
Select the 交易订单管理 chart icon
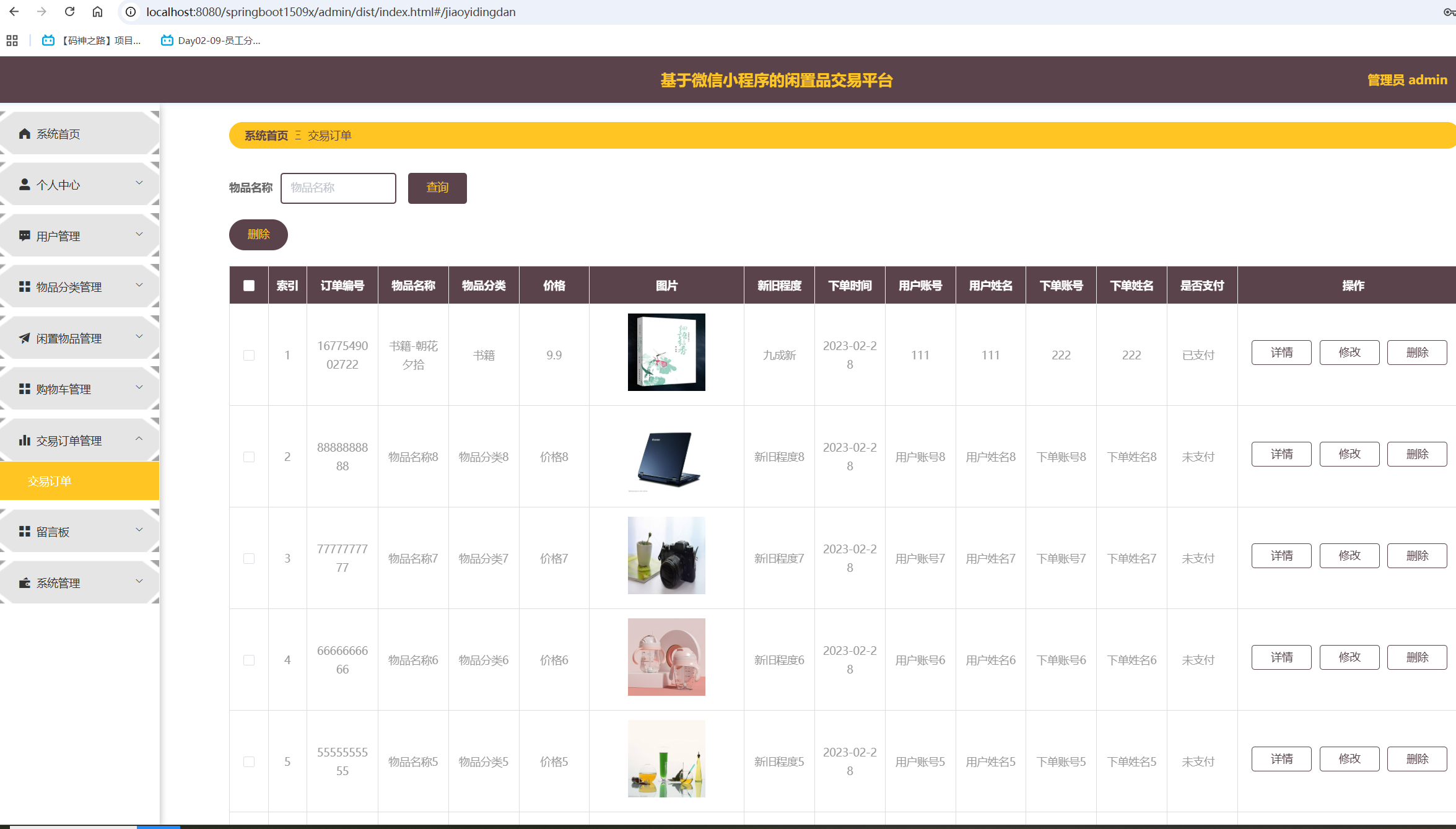[x=24, y=440]
